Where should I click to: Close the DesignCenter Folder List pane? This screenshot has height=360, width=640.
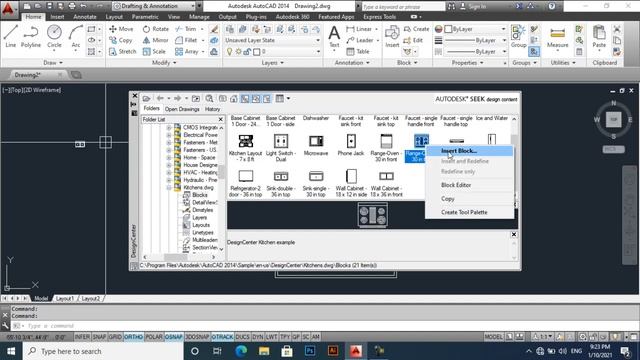tap(220, 119)
